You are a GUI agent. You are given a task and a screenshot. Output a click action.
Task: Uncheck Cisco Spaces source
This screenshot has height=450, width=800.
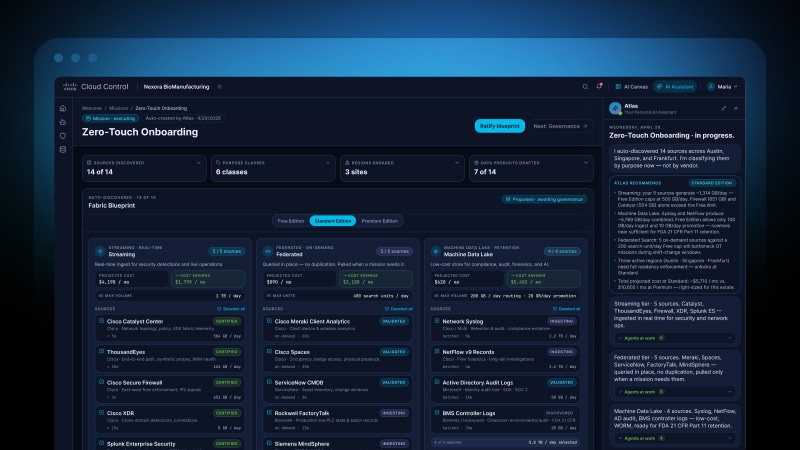pos(269,352)
